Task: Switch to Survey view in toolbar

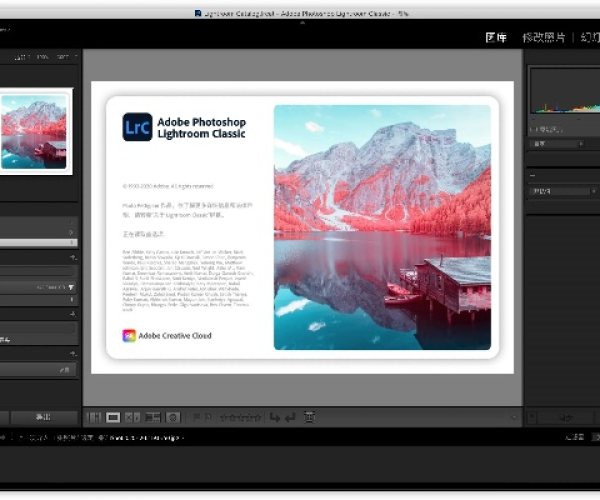Action: coord(153,417)
